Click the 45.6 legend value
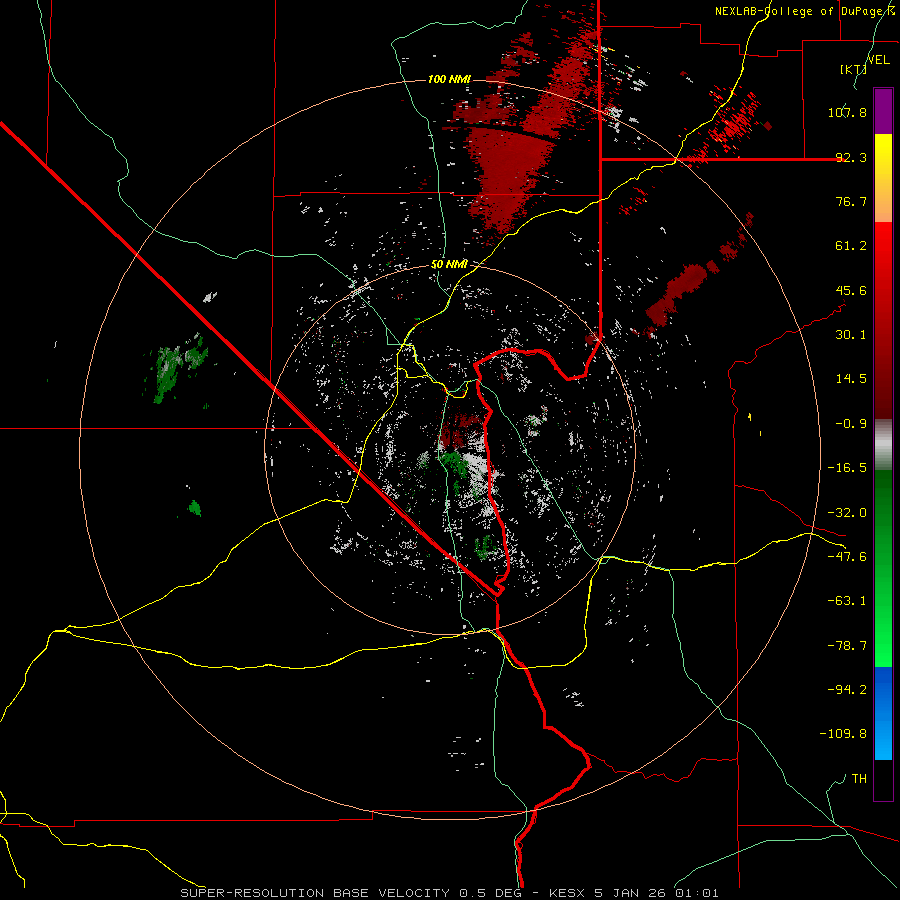 pos(851,290)
